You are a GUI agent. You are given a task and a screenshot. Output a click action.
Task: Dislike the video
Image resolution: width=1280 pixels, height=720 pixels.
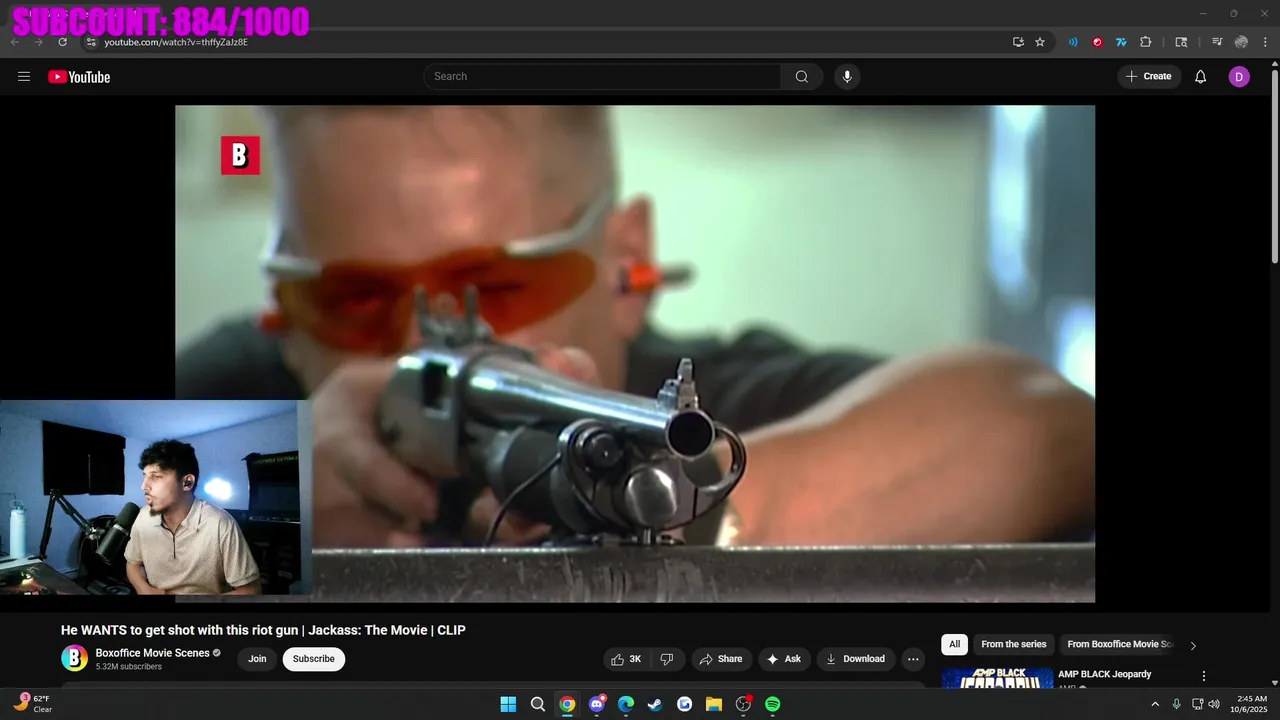tap(667, 659)
